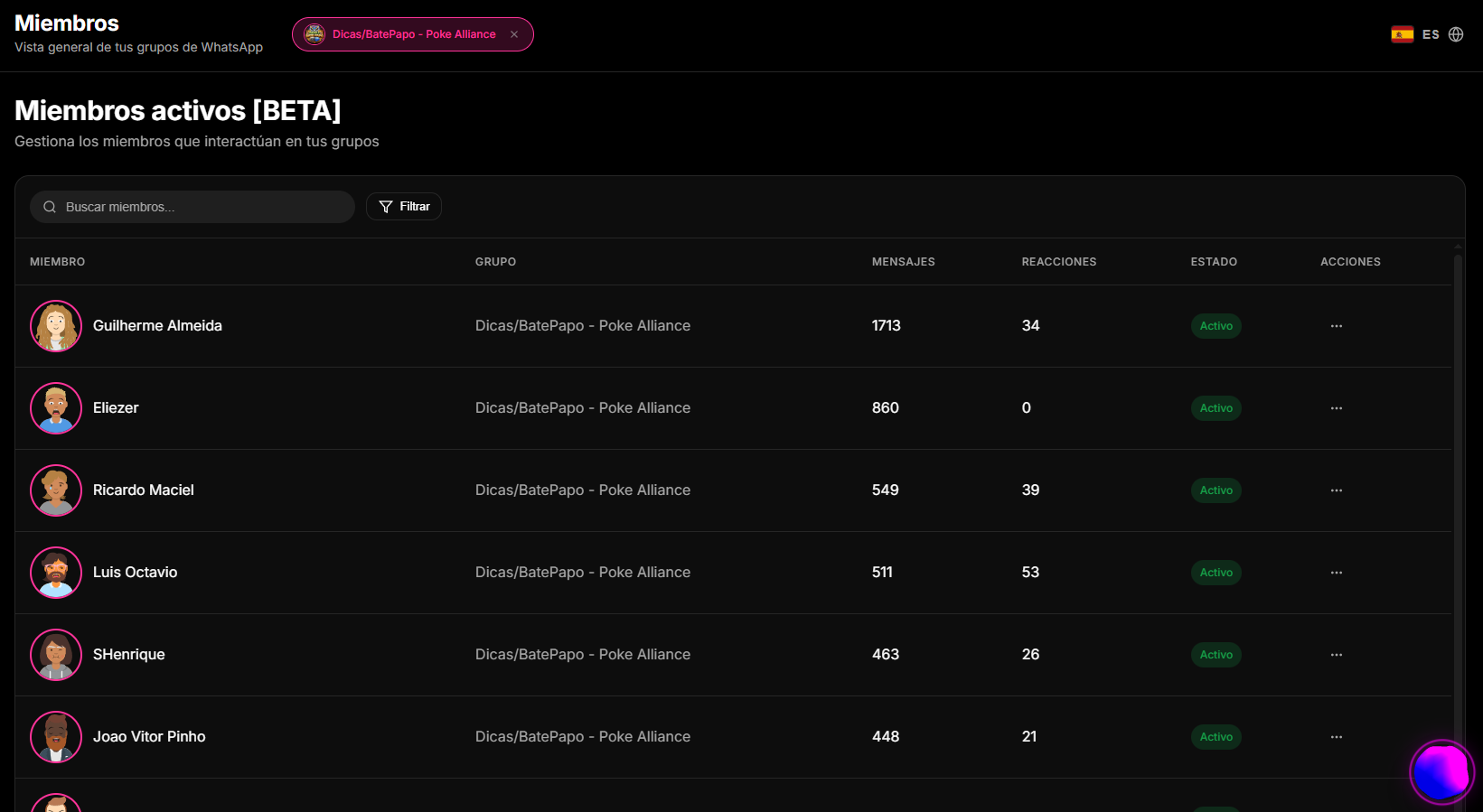
Task: Focus the Buscar miembros search field
Action: click(x=192, y=207)
